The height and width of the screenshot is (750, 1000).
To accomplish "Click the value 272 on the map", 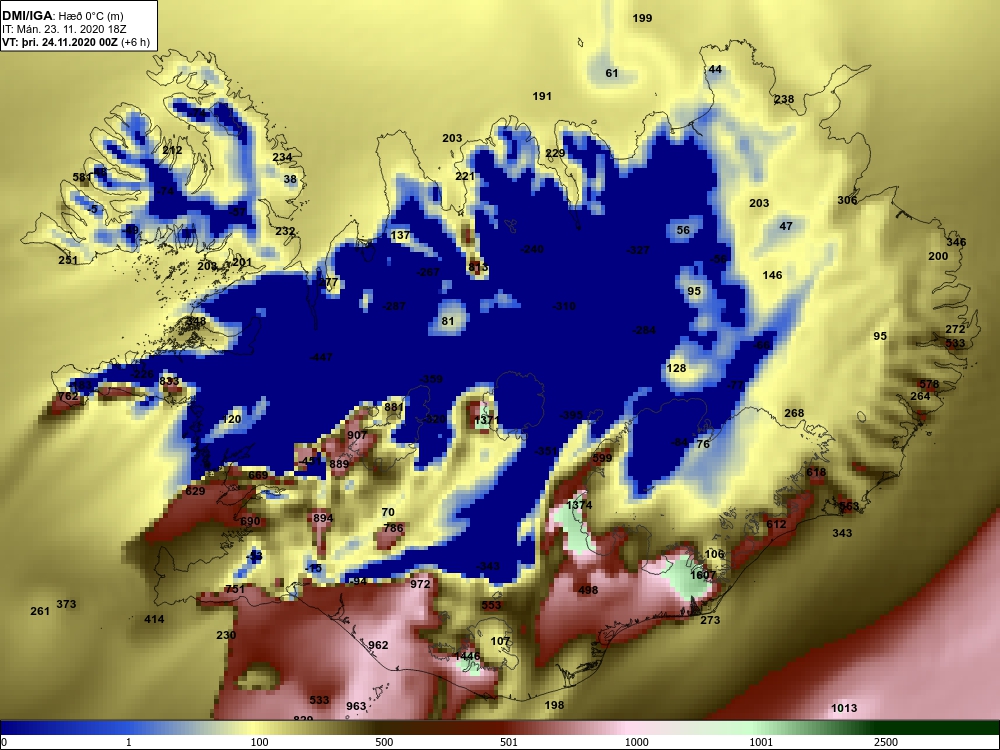I will [x=955, y=329].
